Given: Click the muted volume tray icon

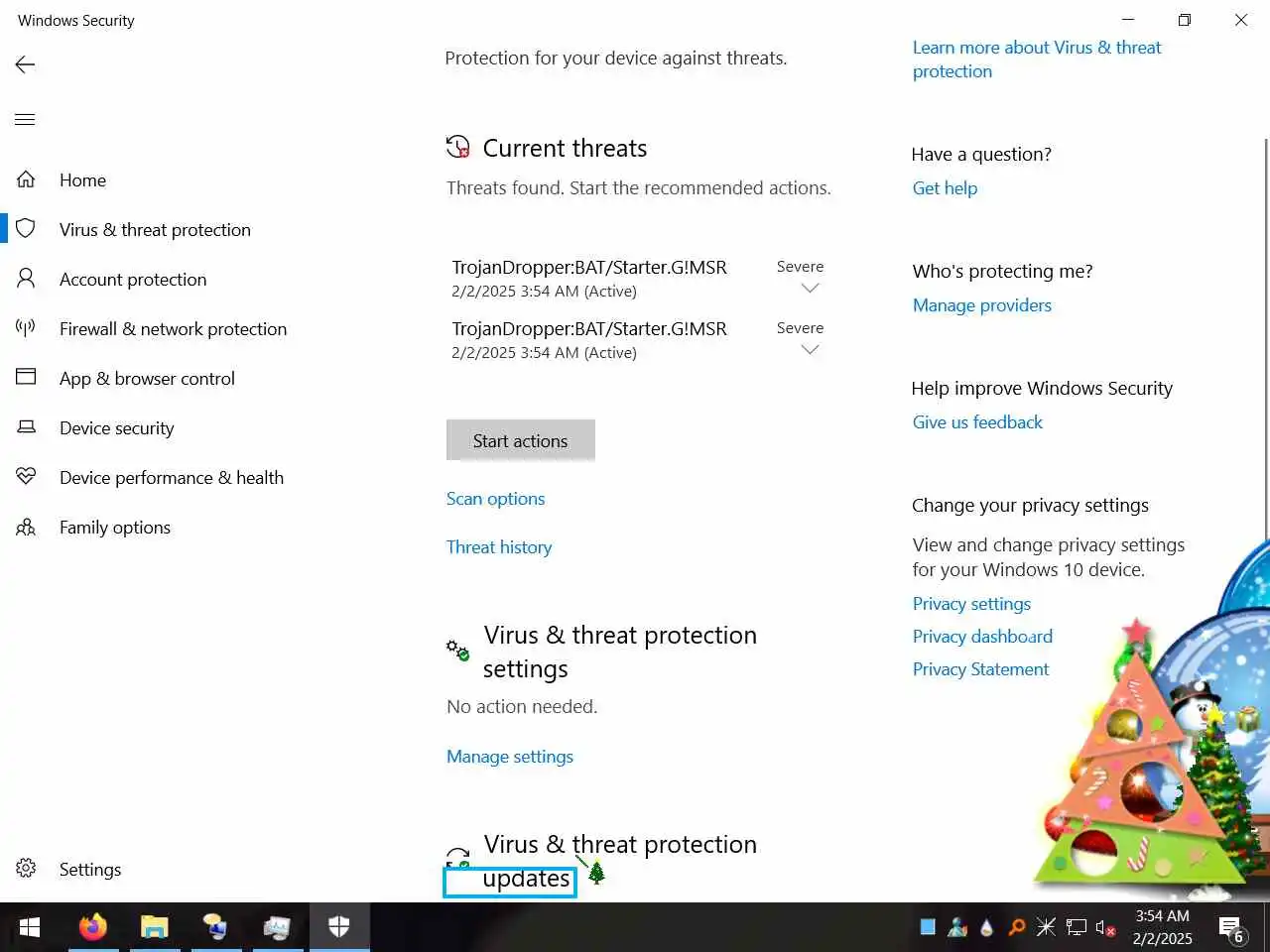Looking at the screenshot, I should pos(1105,927).
